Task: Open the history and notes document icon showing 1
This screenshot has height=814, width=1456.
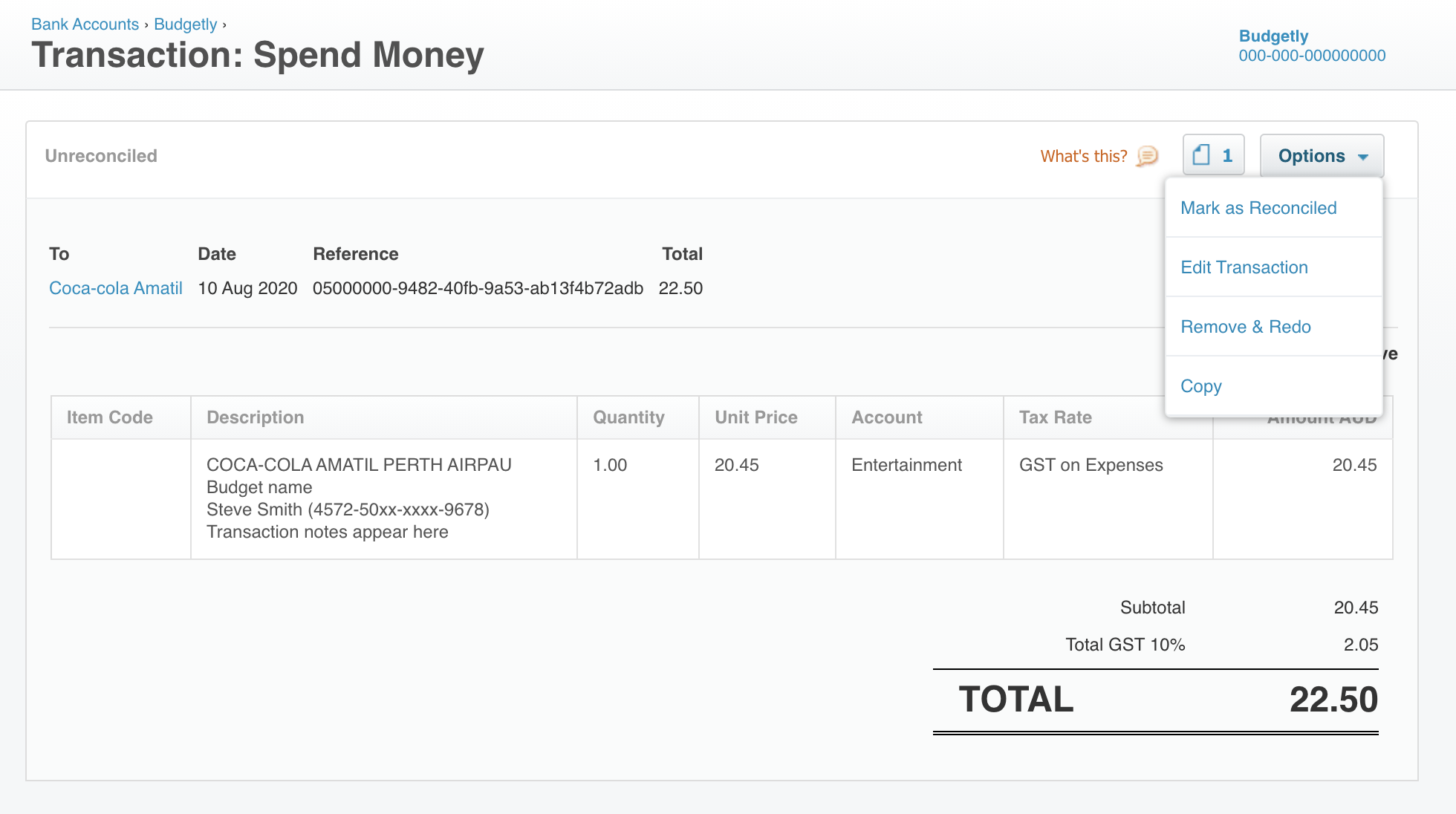Action: coord(1214,155)
